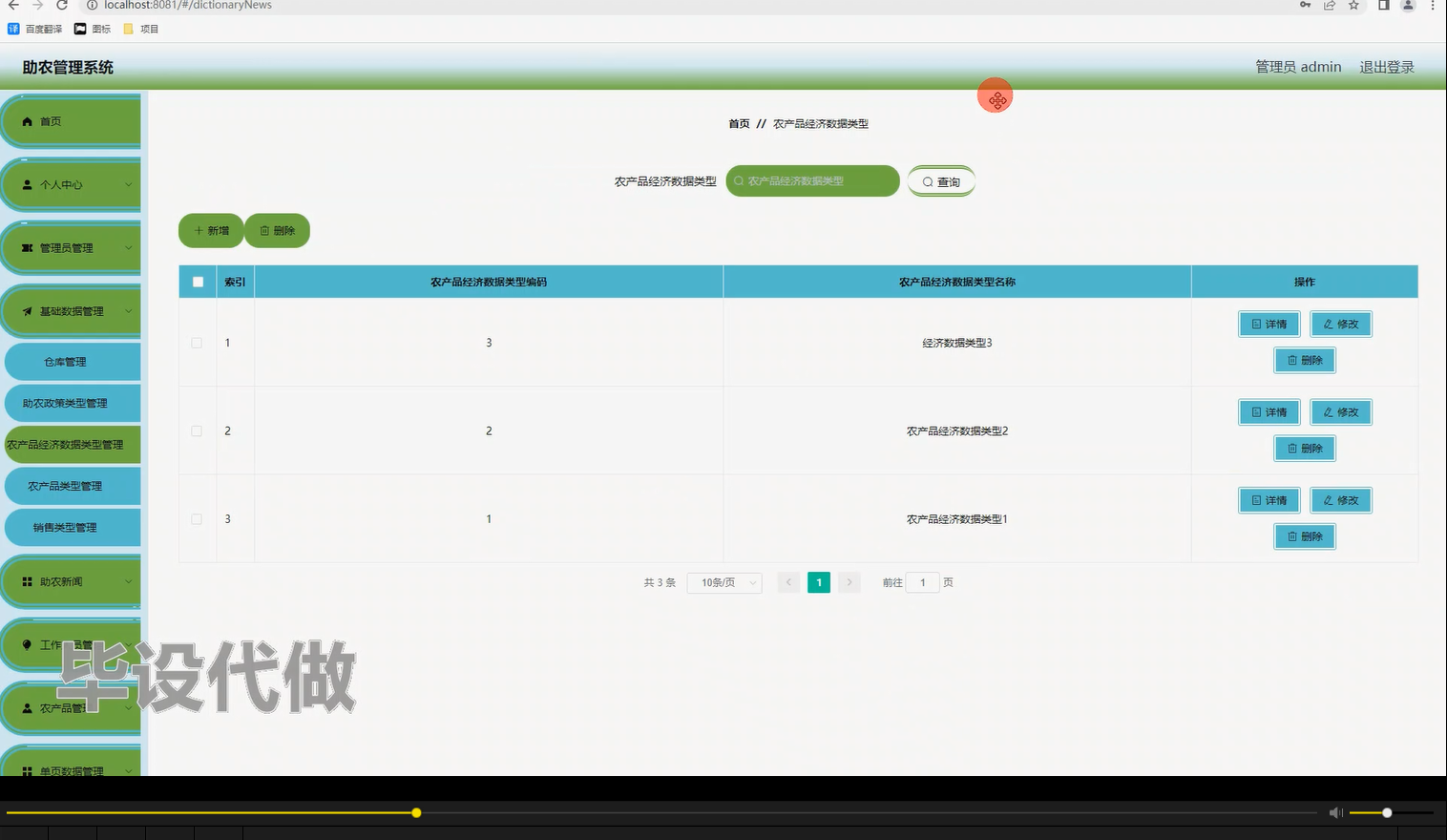Viewport: 1447px width, 840px height.
Task: Click the next page arrow in pagination
Action: tap(849, 582)
